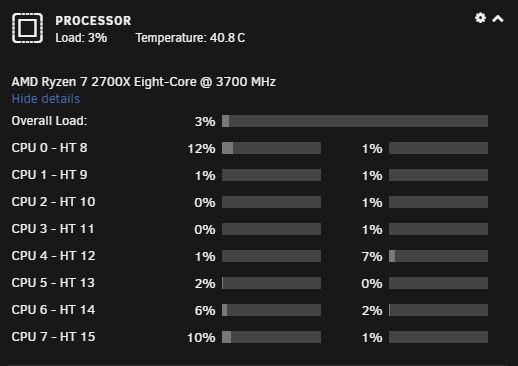Screen dimensions: 518x366
Task: Click the CPU 5 2% load bar
Action: [271, 283]
